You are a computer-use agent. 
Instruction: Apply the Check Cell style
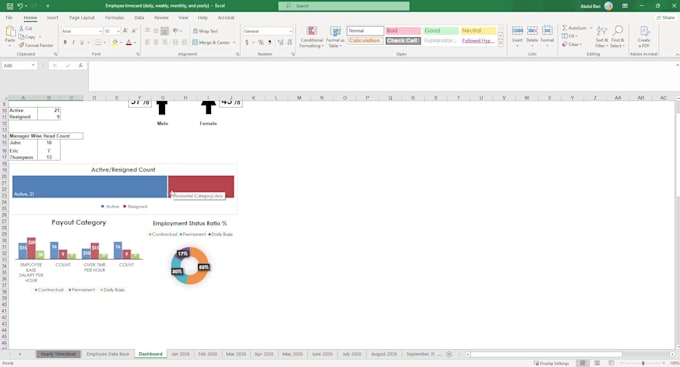403,40
